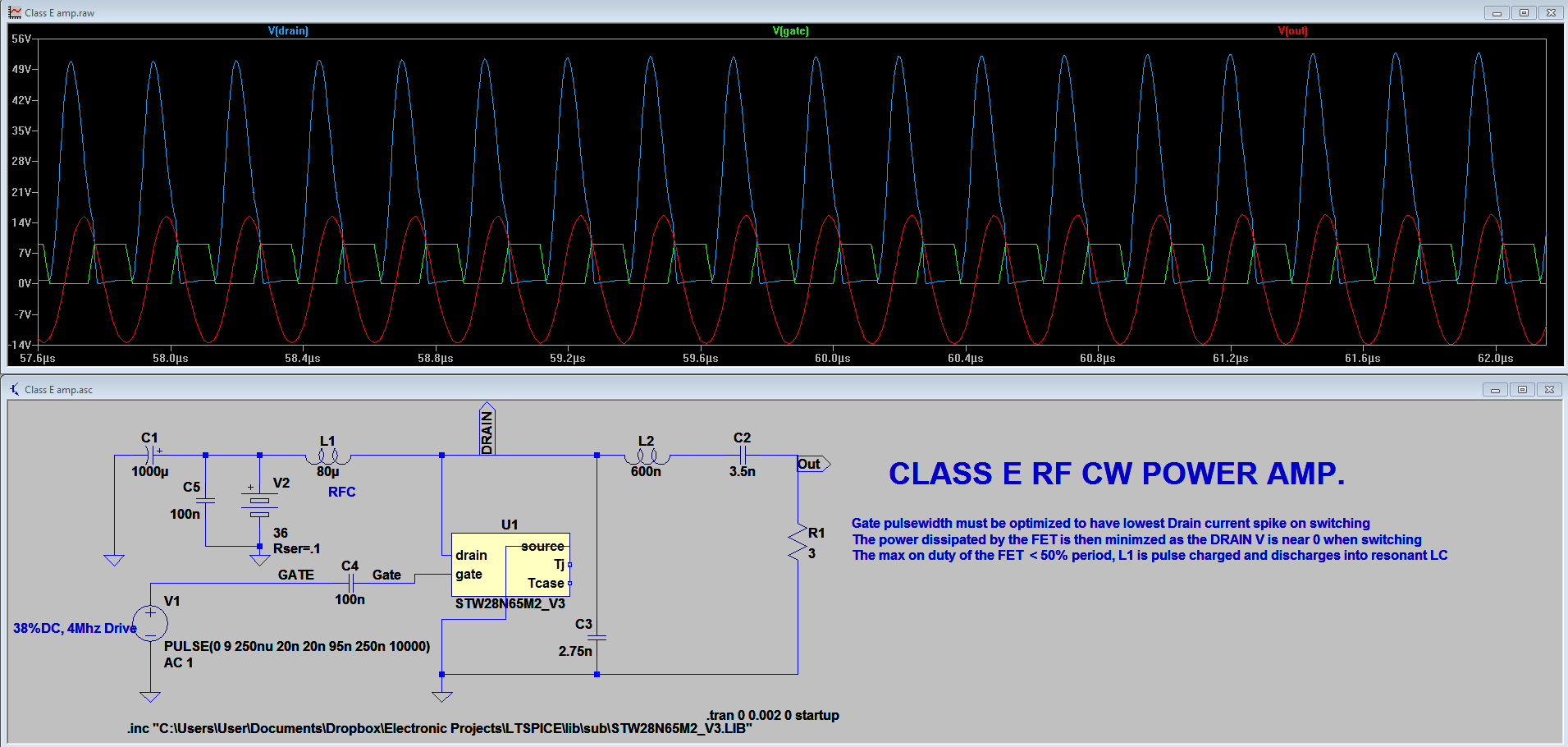Click the Out net label flag
Image resolution: width=1568 pixels, height=747 pixels.
[x=813, y=464]
